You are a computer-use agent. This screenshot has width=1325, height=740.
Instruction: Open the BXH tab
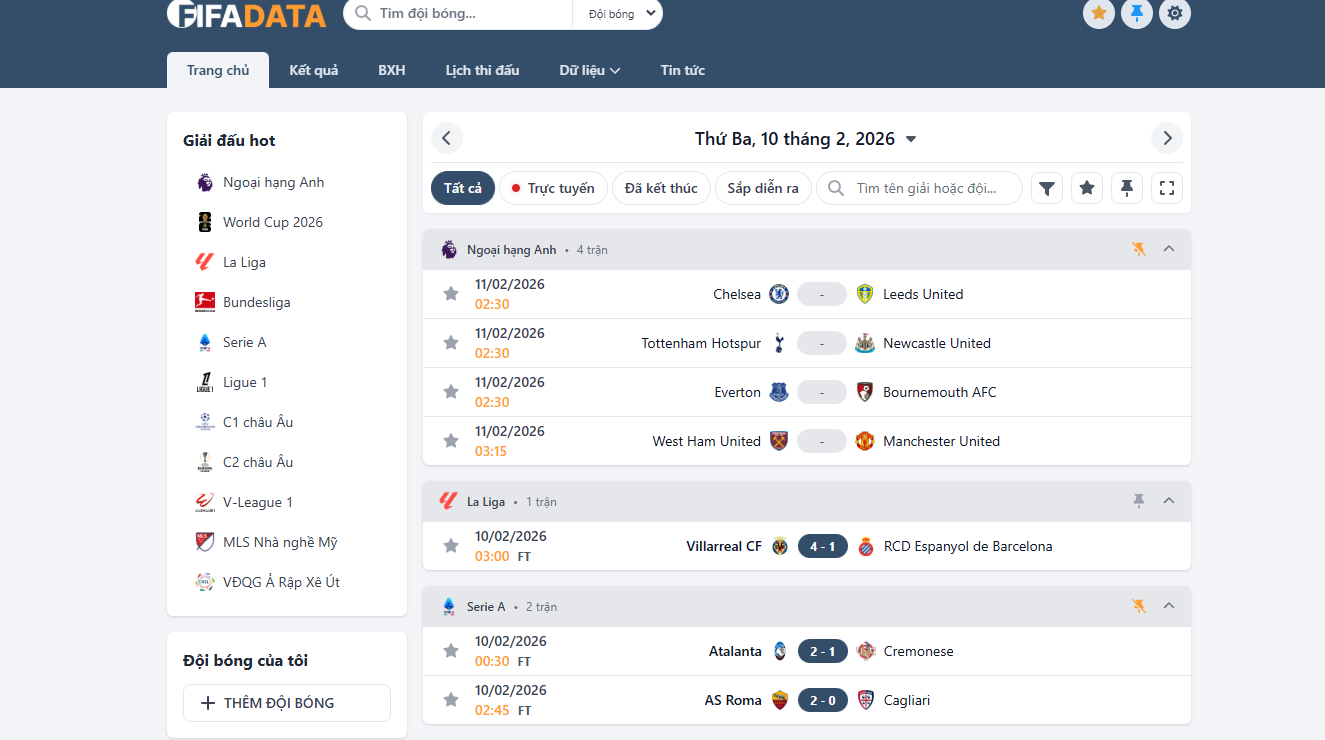click(392, 70)
